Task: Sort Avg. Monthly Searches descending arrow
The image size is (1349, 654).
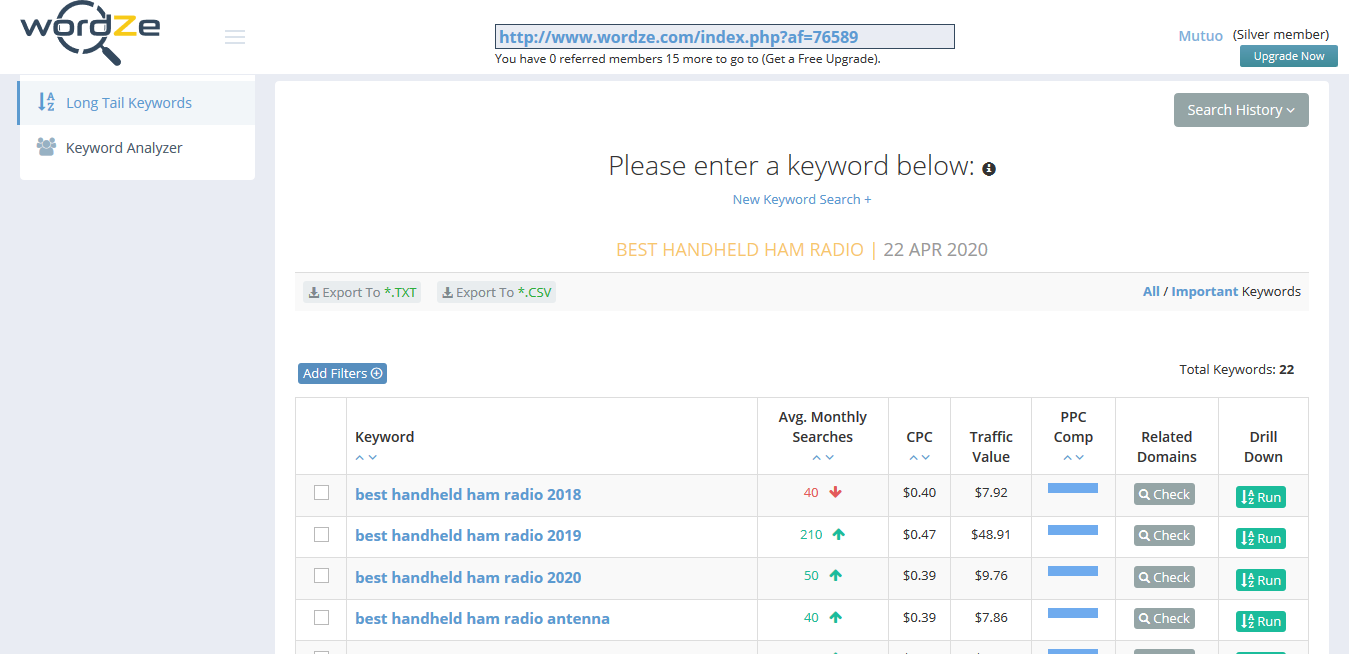Action: point(829,458)
